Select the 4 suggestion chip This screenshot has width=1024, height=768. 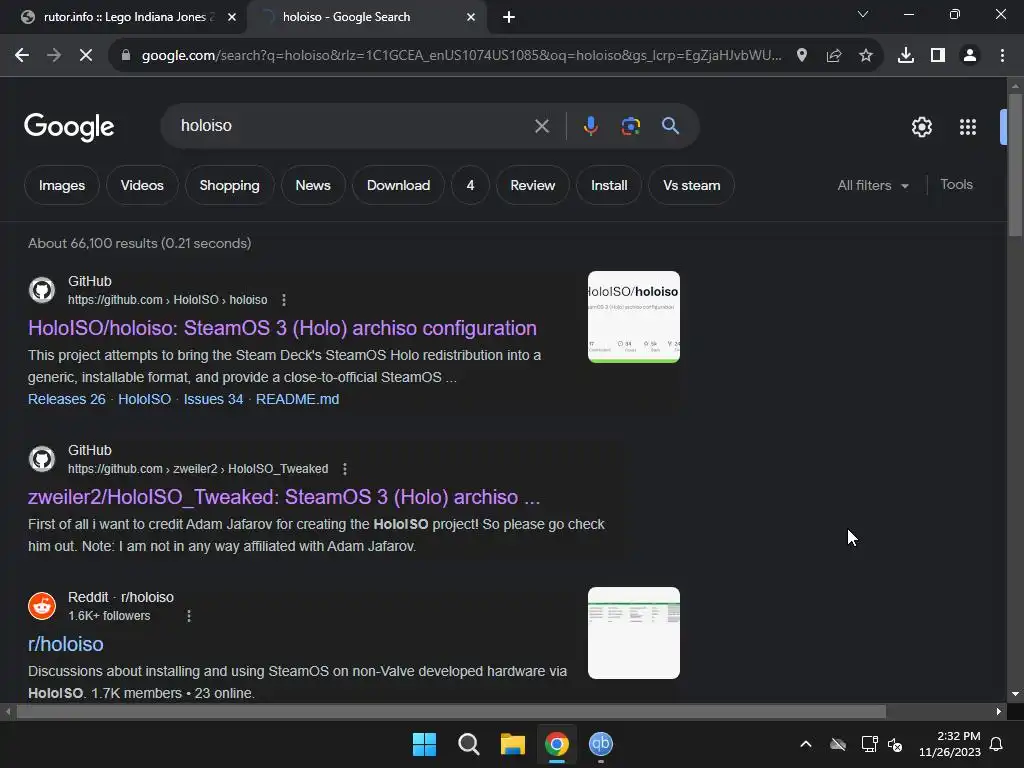coord(470,185)
